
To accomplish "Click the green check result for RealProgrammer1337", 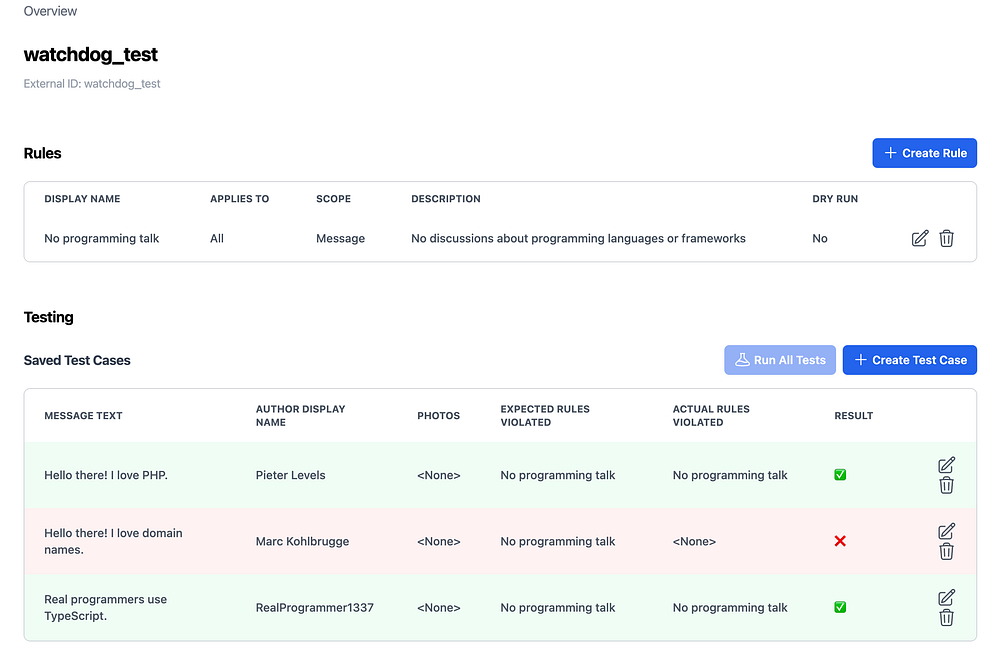I will [x=840, y=607].
